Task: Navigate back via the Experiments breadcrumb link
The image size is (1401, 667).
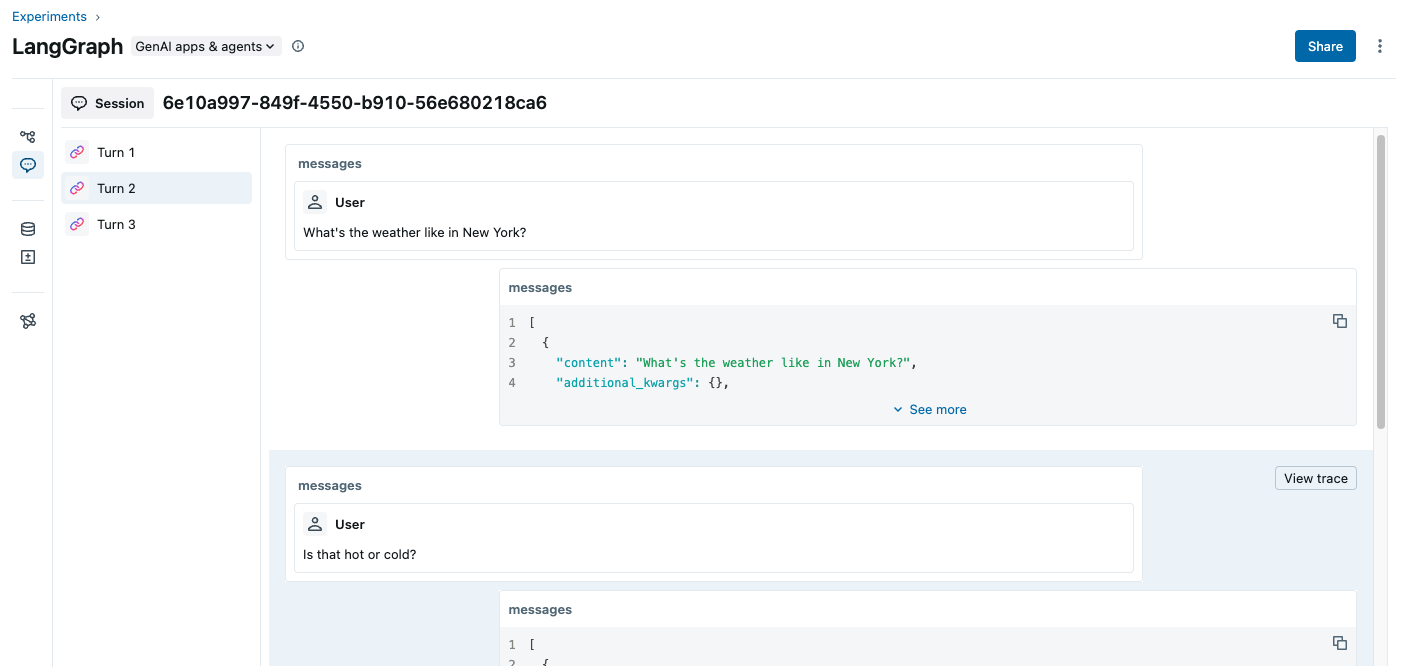Action: click(x=50, y=16)
